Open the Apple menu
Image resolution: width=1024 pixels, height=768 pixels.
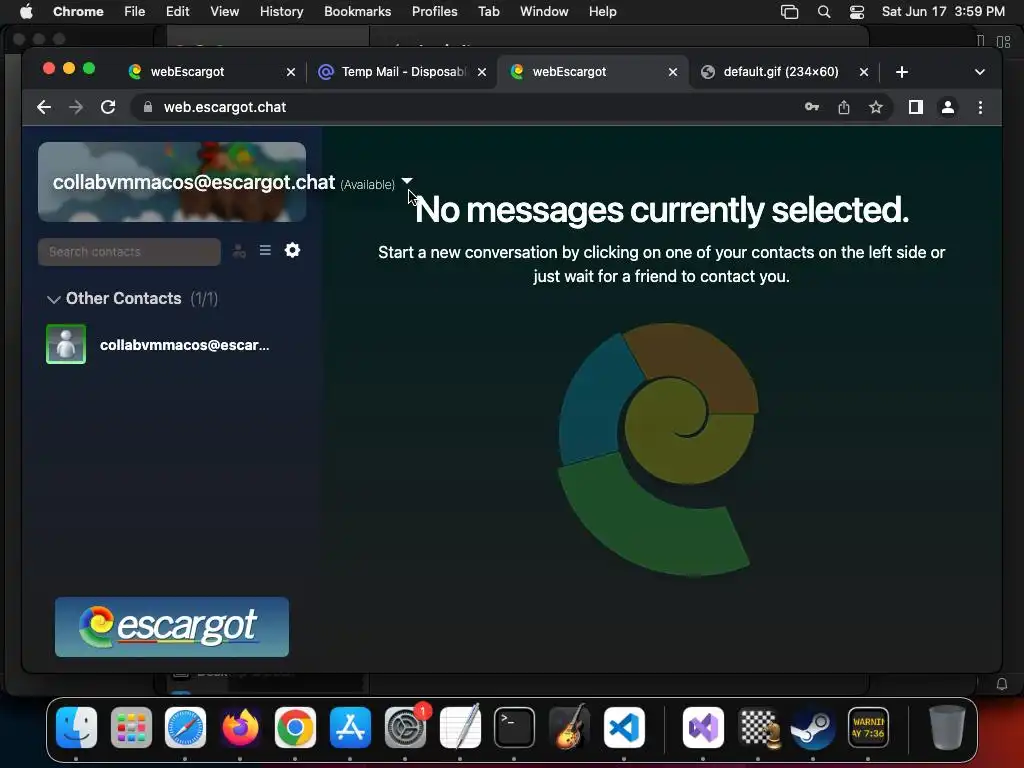pos(26,11)
